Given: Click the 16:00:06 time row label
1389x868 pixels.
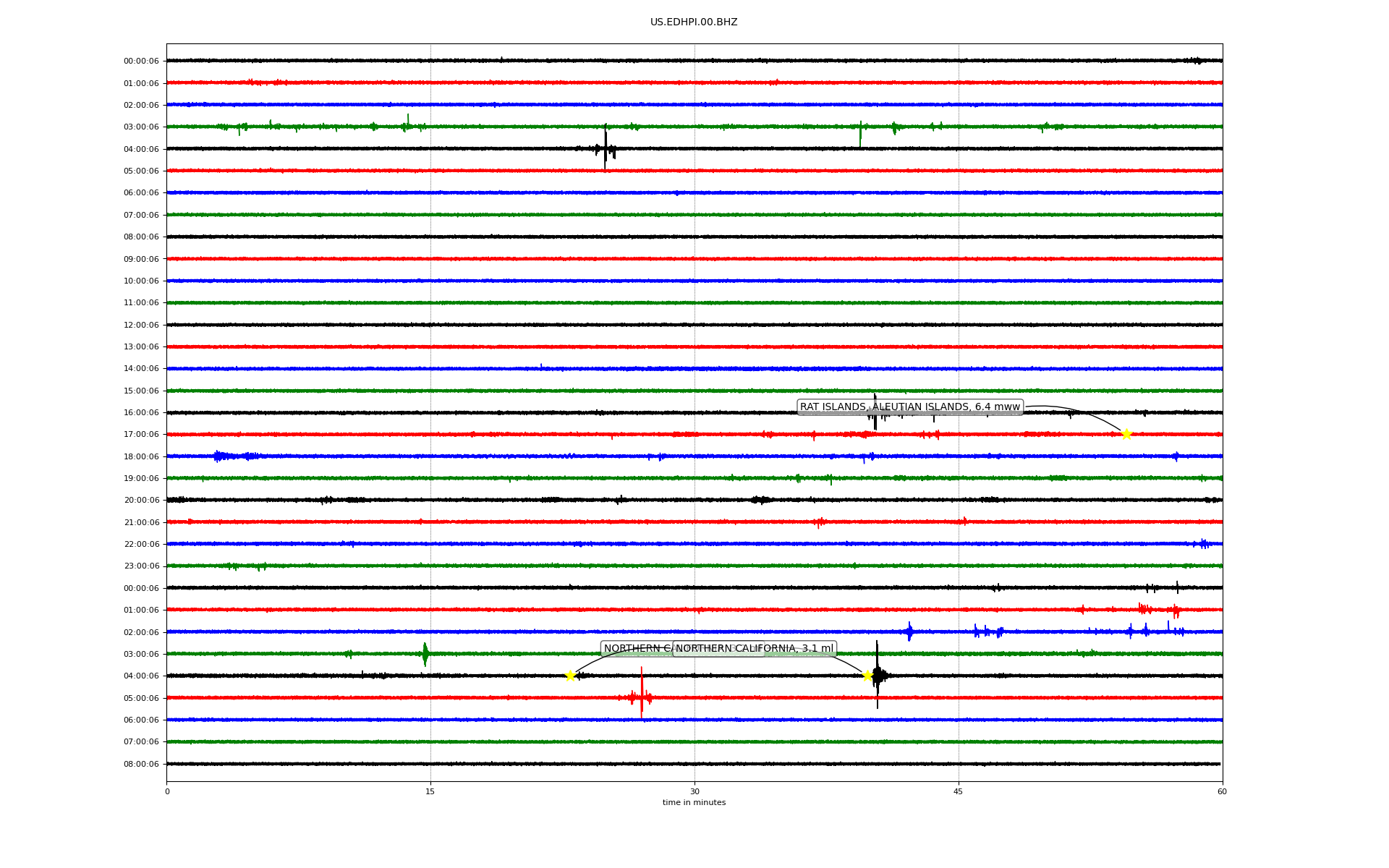Looking at the screenshot, I should [141, 413].
